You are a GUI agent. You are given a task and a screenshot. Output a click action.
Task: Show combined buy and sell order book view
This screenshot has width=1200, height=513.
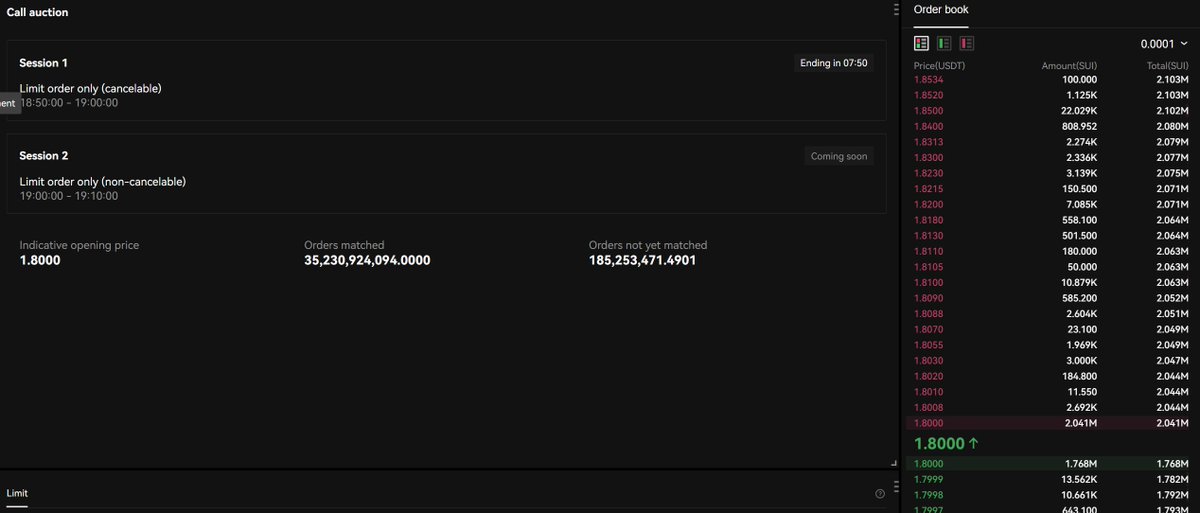(922, 43)
